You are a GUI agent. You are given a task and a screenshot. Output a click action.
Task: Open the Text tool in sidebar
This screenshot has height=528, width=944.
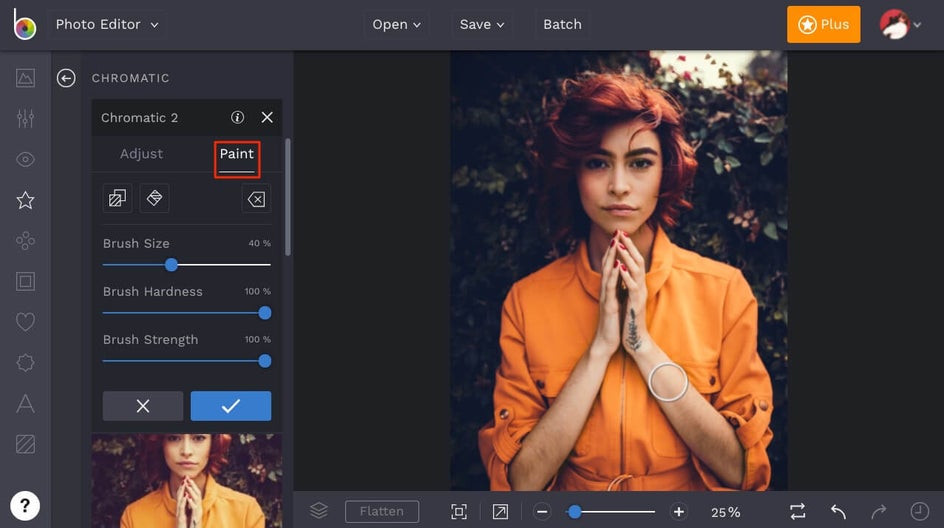[25, 404]
